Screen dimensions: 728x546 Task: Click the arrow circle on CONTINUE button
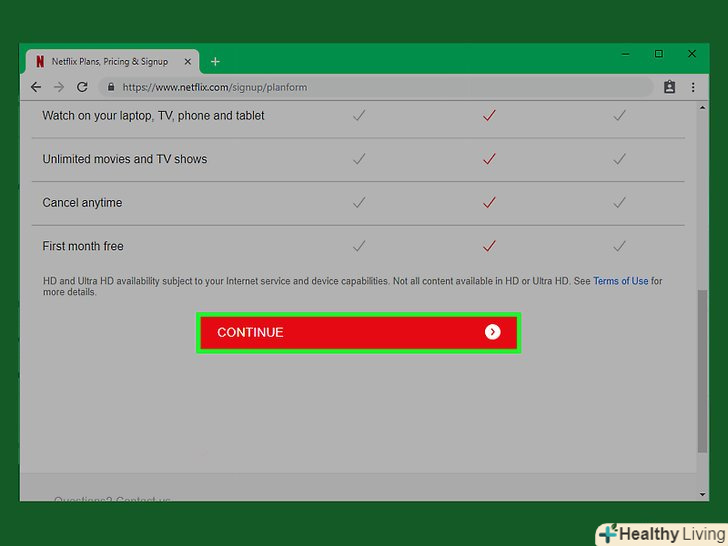tap(493, 332)
